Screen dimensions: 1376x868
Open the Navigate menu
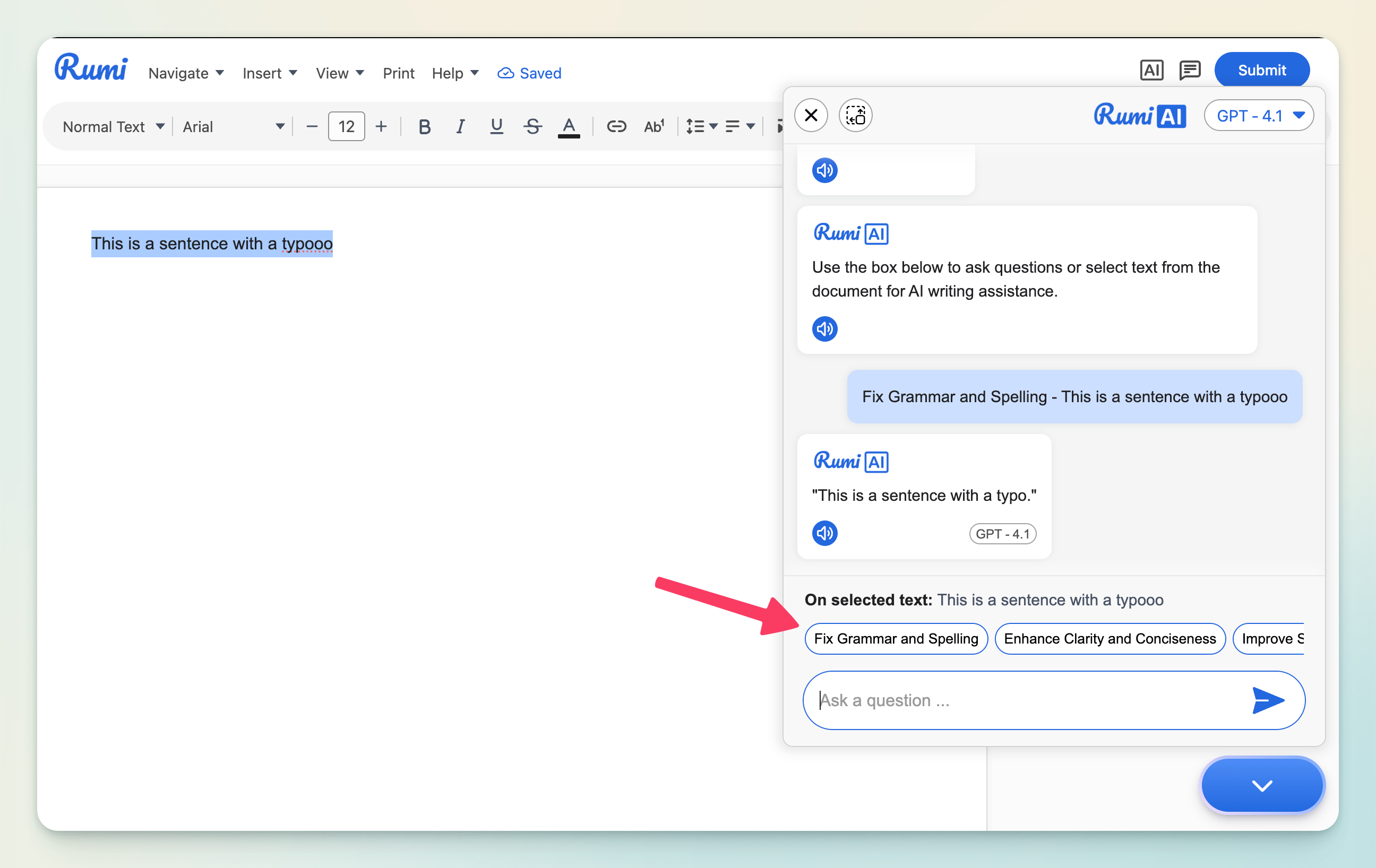pos(186,73)
